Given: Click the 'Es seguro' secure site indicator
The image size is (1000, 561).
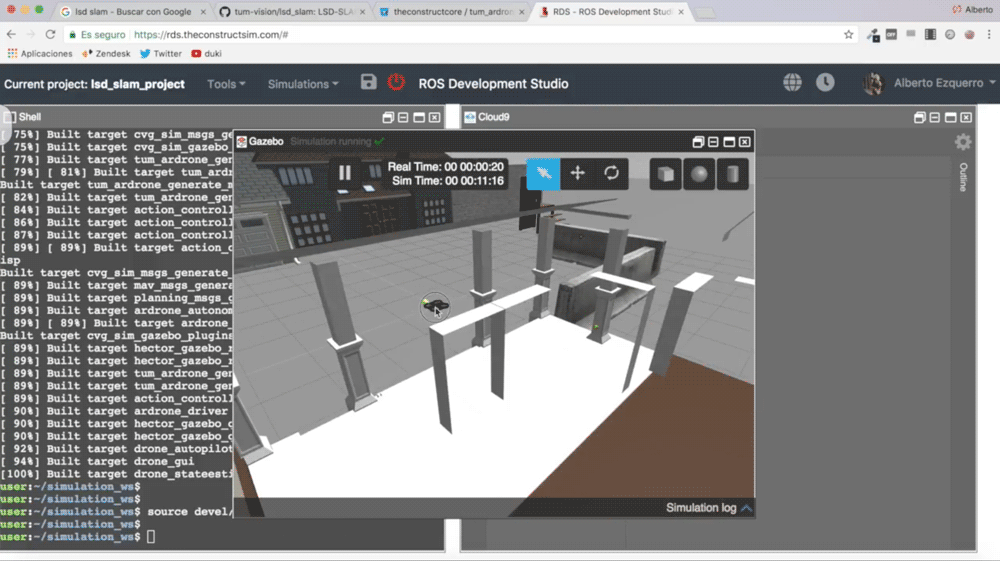Looking at the screenshot, I should pos(97,34).
